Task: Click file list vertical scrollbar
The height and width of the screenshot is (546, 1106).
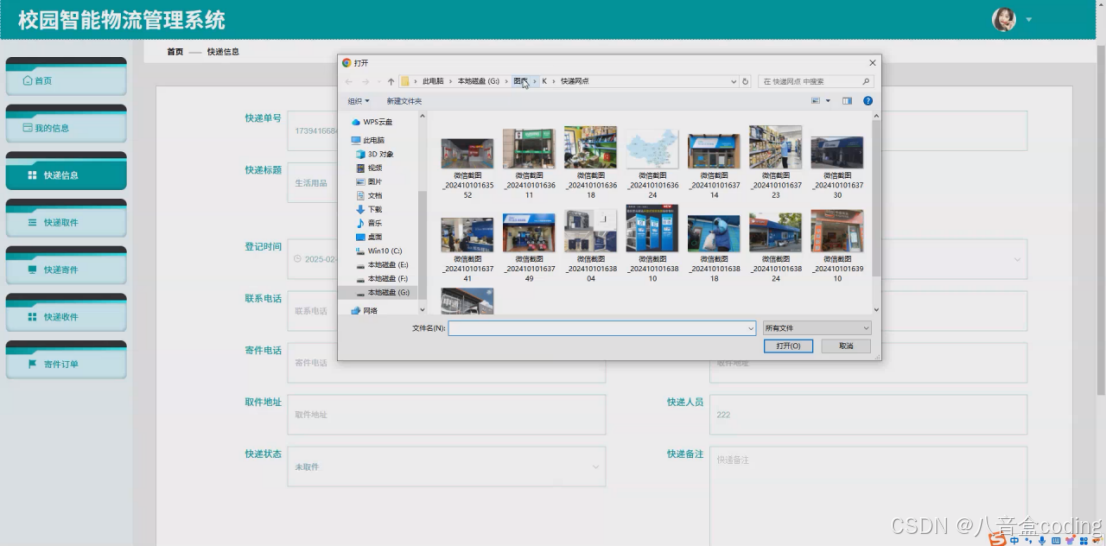Action: (876, 198)
